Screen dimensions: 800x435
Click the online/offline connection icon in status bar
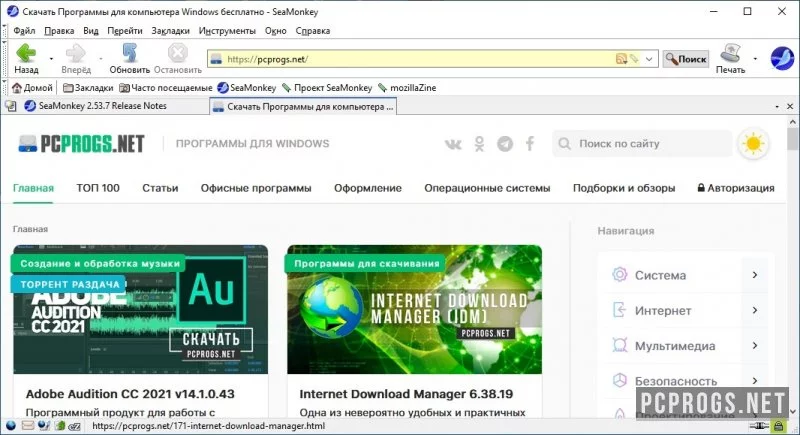[x=759, y=426]
